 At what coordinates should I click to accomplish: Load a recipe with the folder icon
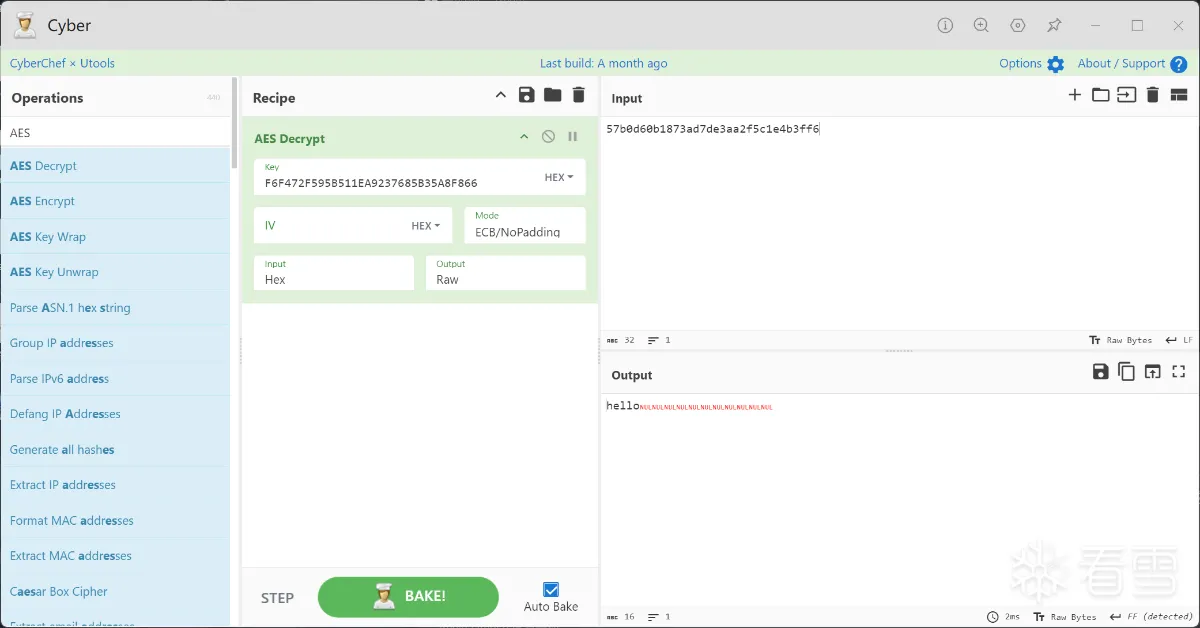[x=552, y=95]
